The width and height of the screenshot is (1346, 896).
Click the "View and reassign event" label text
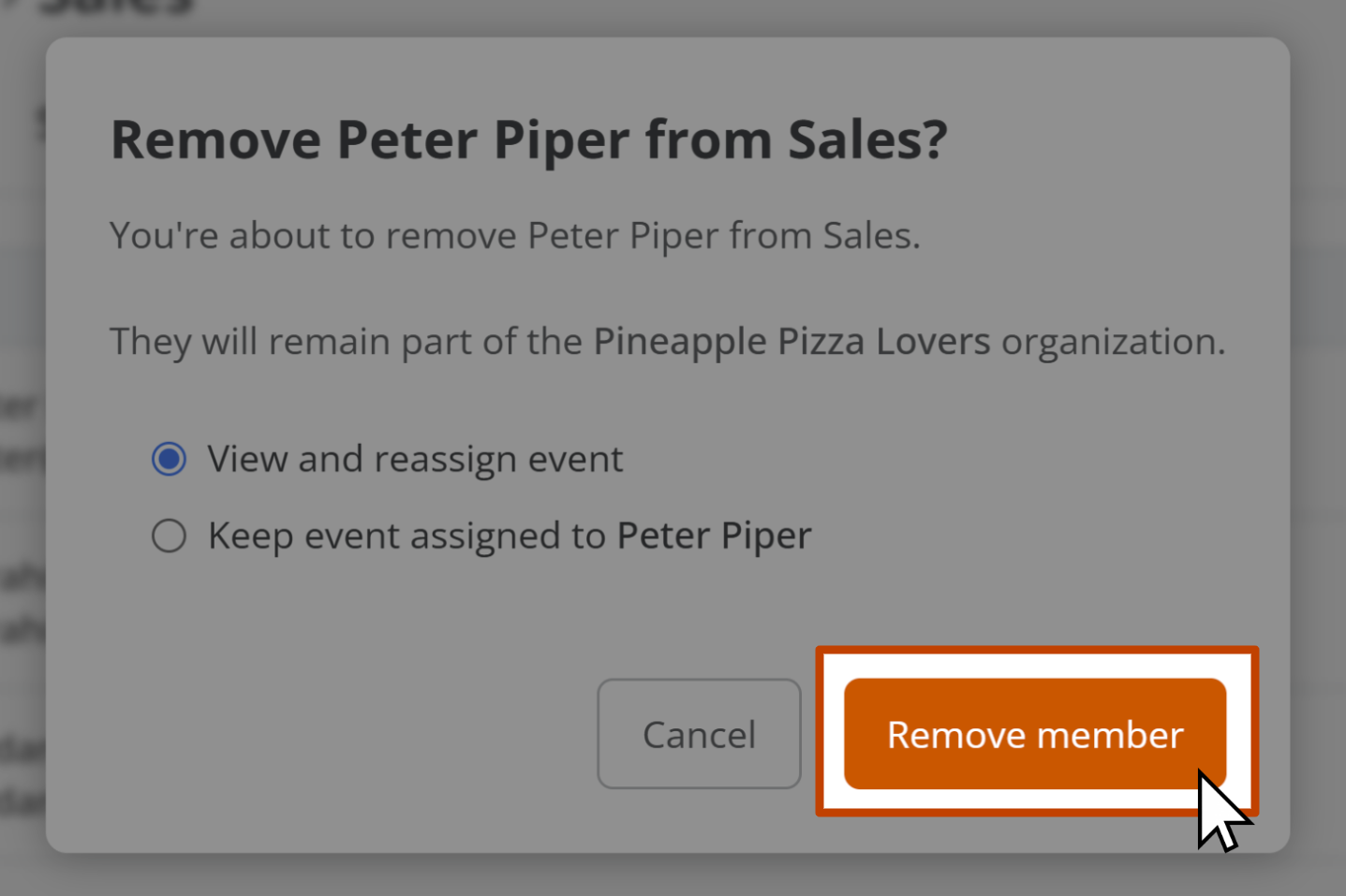pos(415,460)
